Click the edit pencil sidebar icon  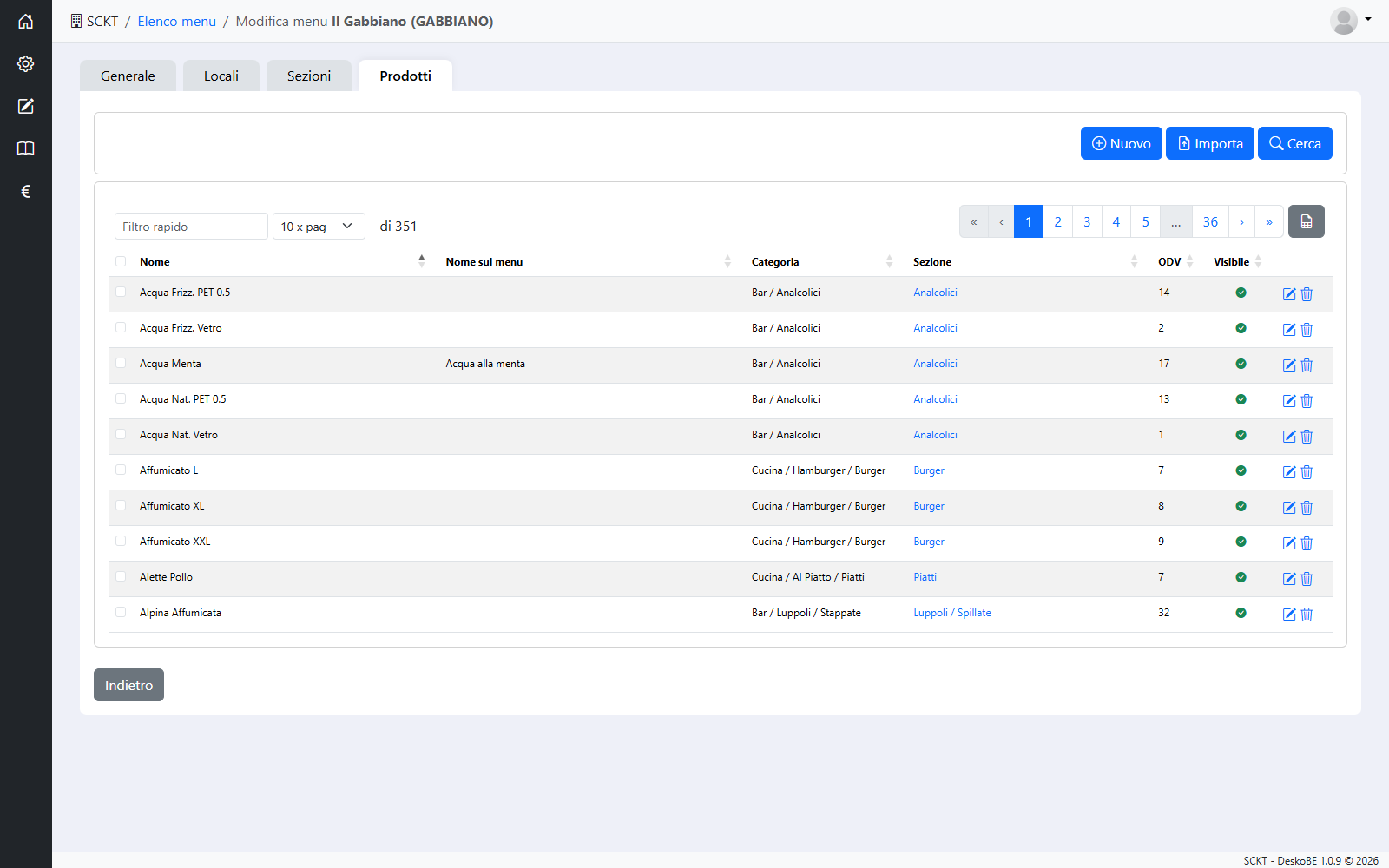click(26, 107)
